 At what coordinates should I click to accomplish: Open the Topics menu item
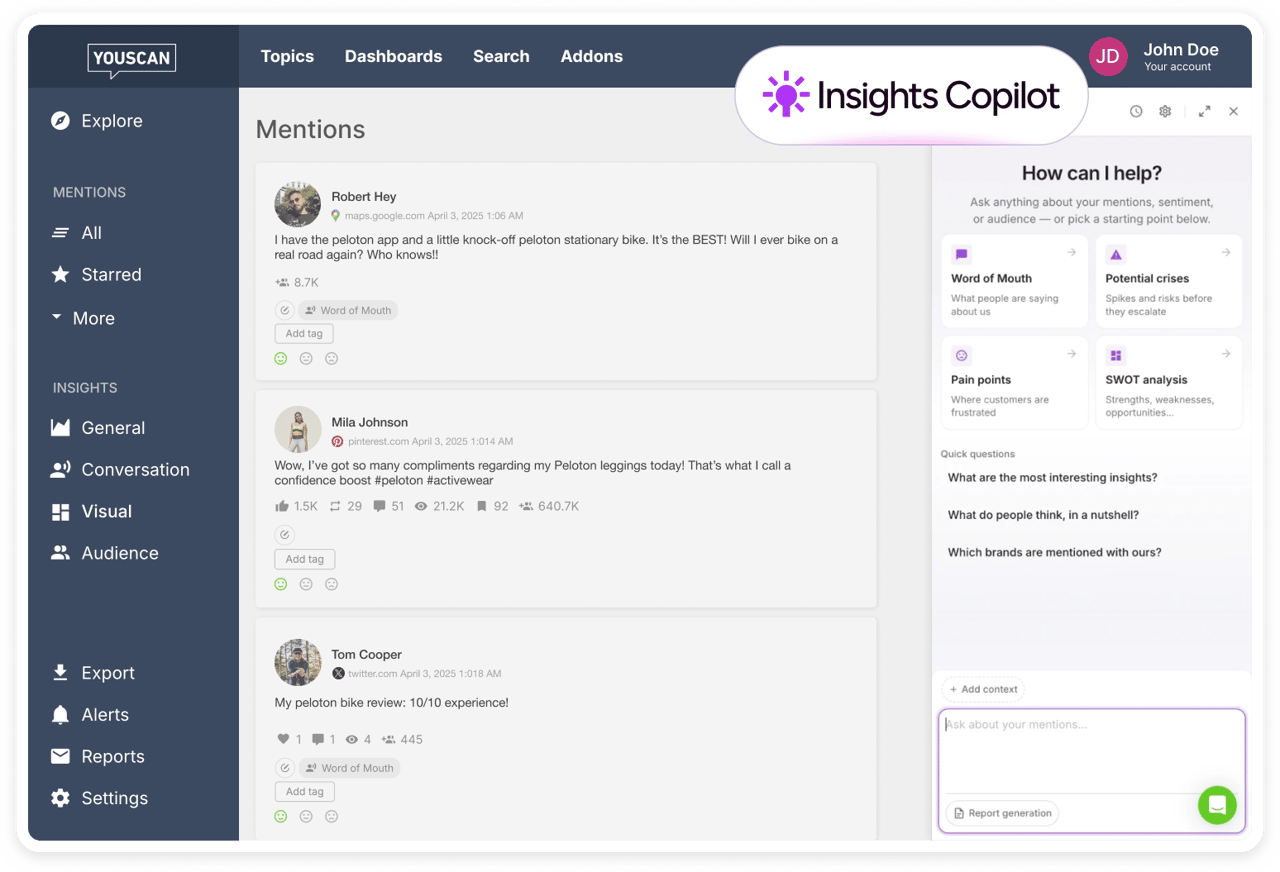[287, 57]
